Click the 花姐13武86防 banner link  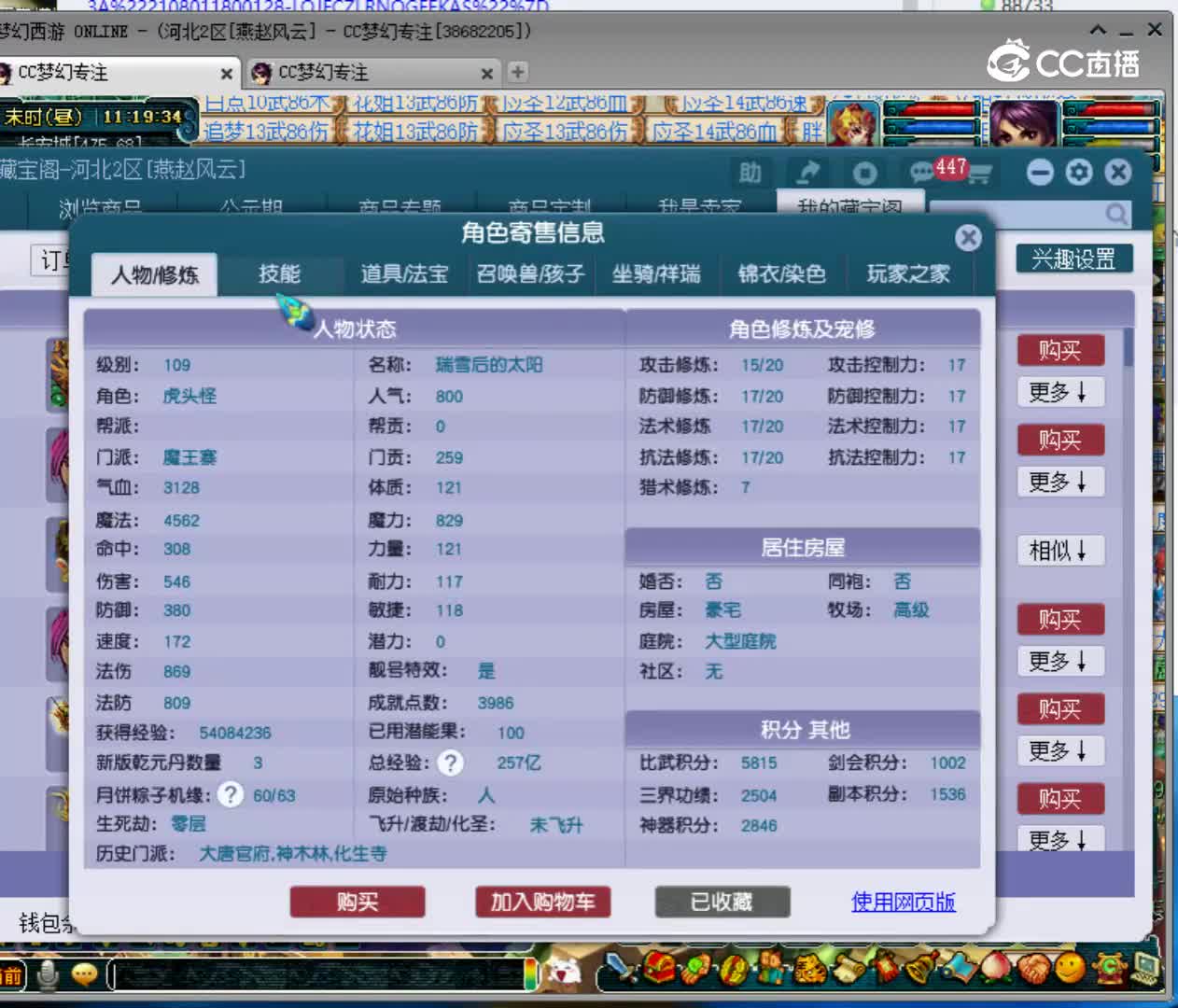click(415, 132)
